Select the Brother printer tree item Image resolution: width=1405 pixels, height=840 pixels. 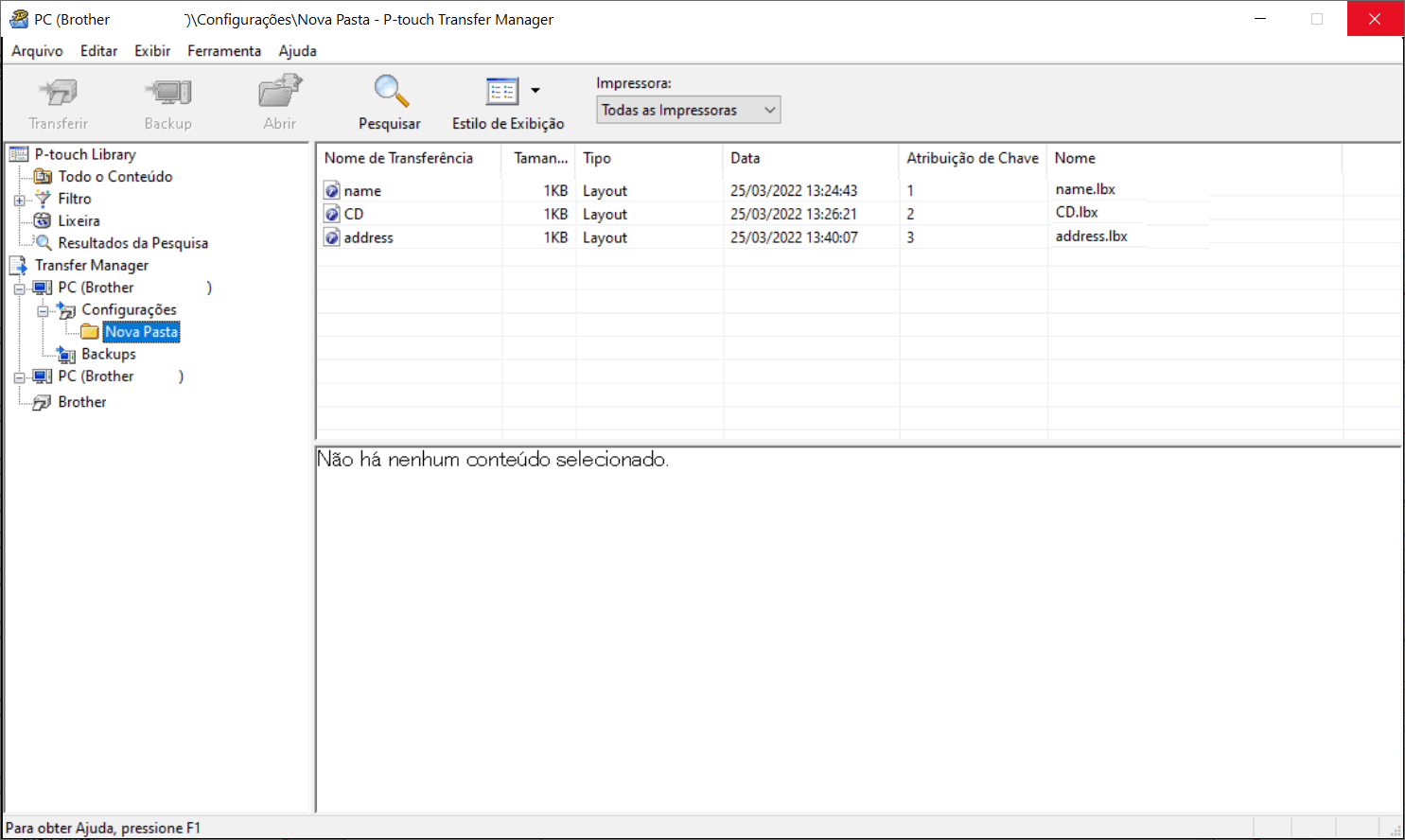click(x=82, y=402)
